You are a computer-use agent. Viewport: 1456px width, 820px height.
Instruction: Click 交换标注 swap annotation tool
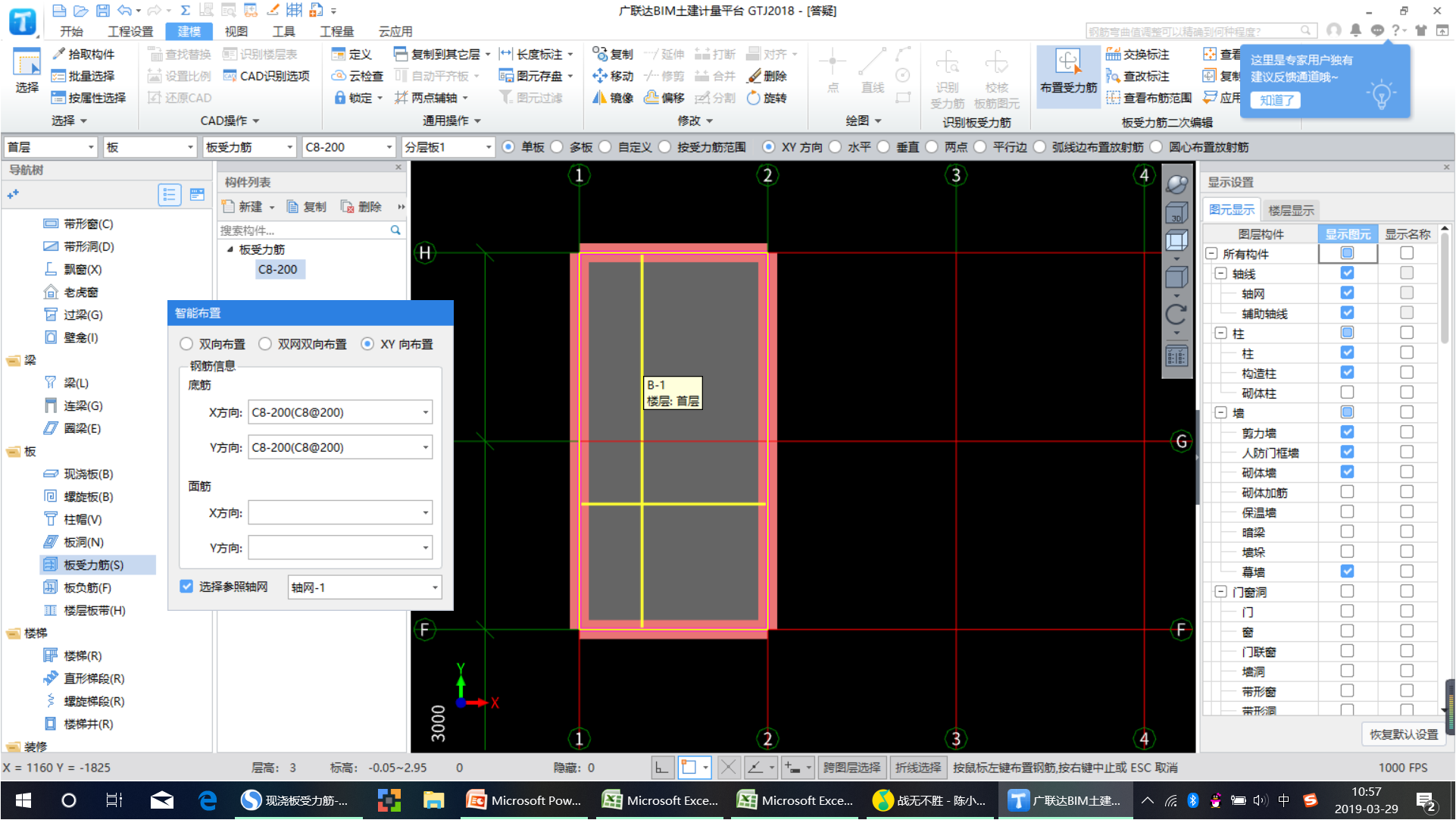click(x=1138, y=54)
